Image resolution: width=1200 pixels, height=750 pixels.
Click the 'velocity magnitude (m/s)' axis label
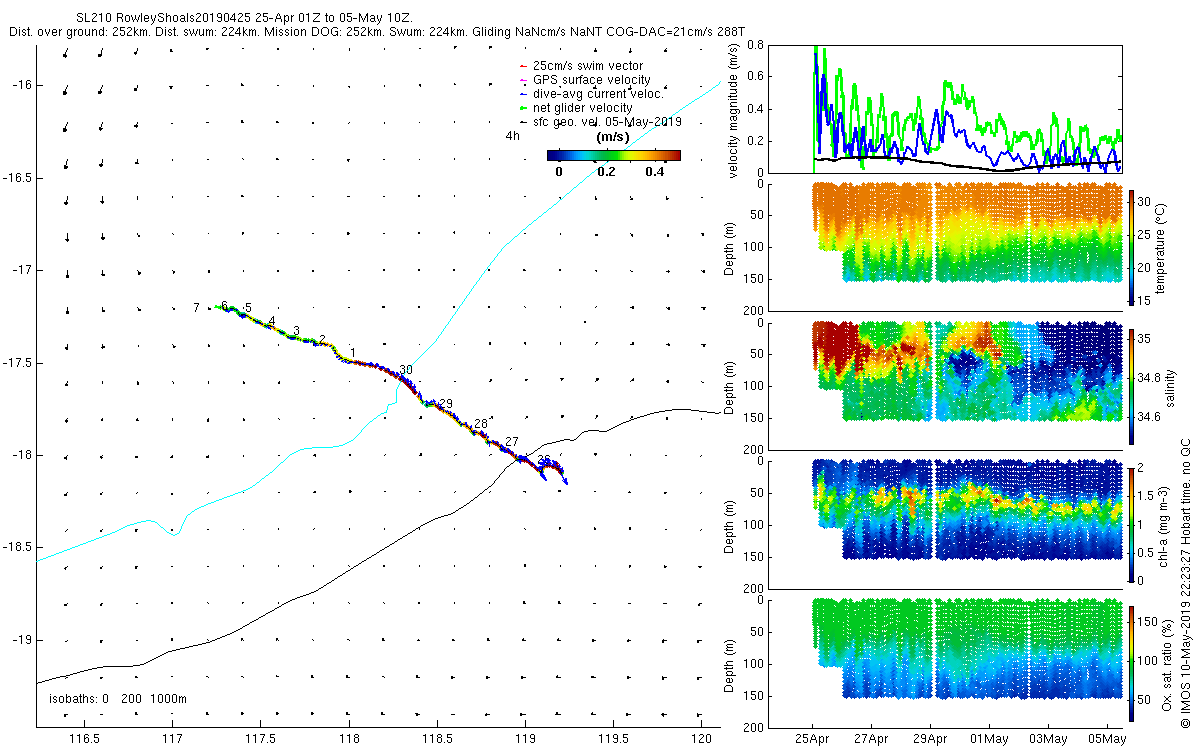click(733, 109)
